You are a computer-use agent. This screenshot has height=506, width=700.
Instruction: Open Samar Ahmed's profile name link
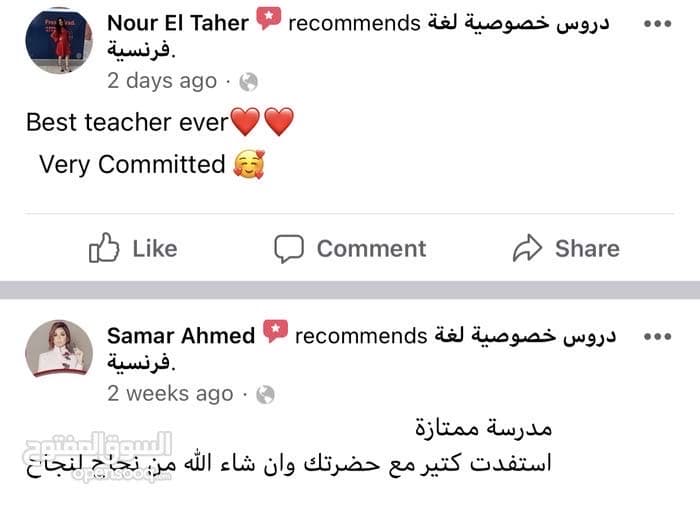pyautogui.click(x=181, y=335)
